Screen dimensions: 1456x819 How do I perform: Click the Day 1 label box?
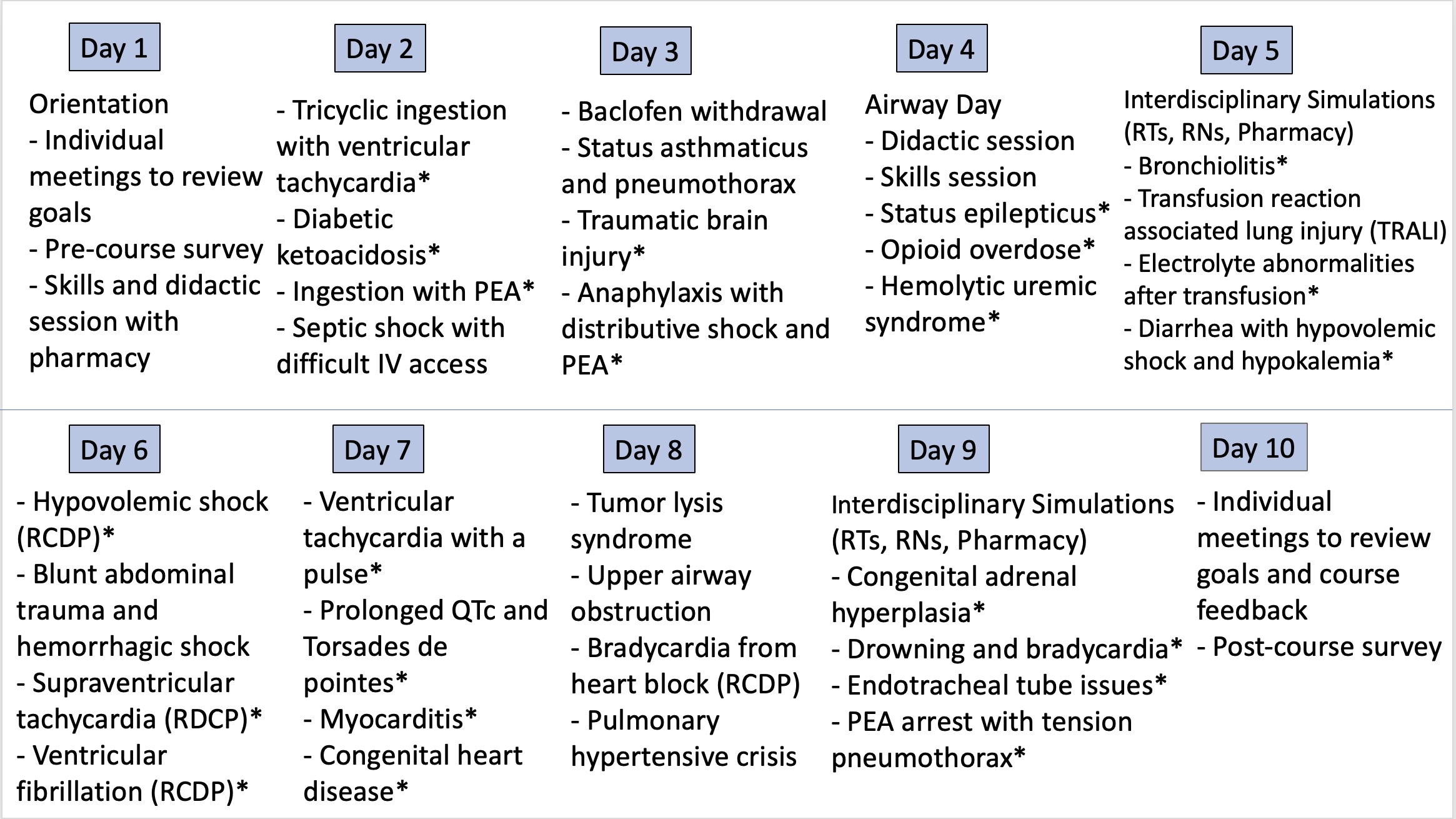click(x=114, y=48)
